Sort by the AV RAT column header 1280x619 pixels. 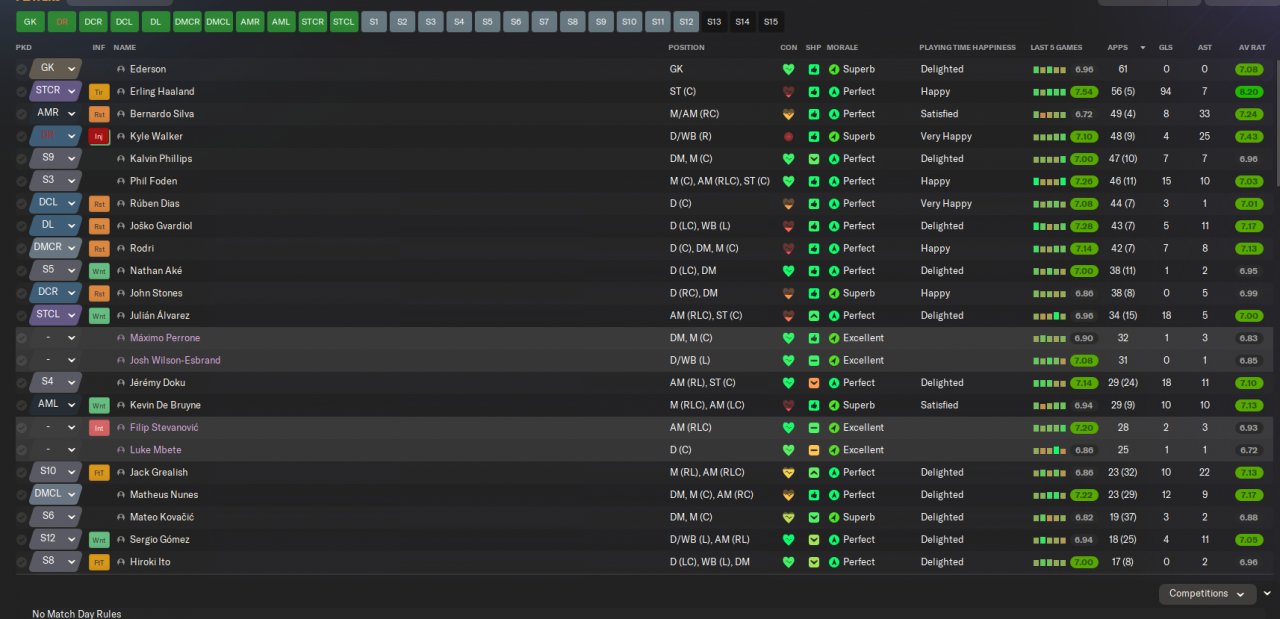[1252, 47]
